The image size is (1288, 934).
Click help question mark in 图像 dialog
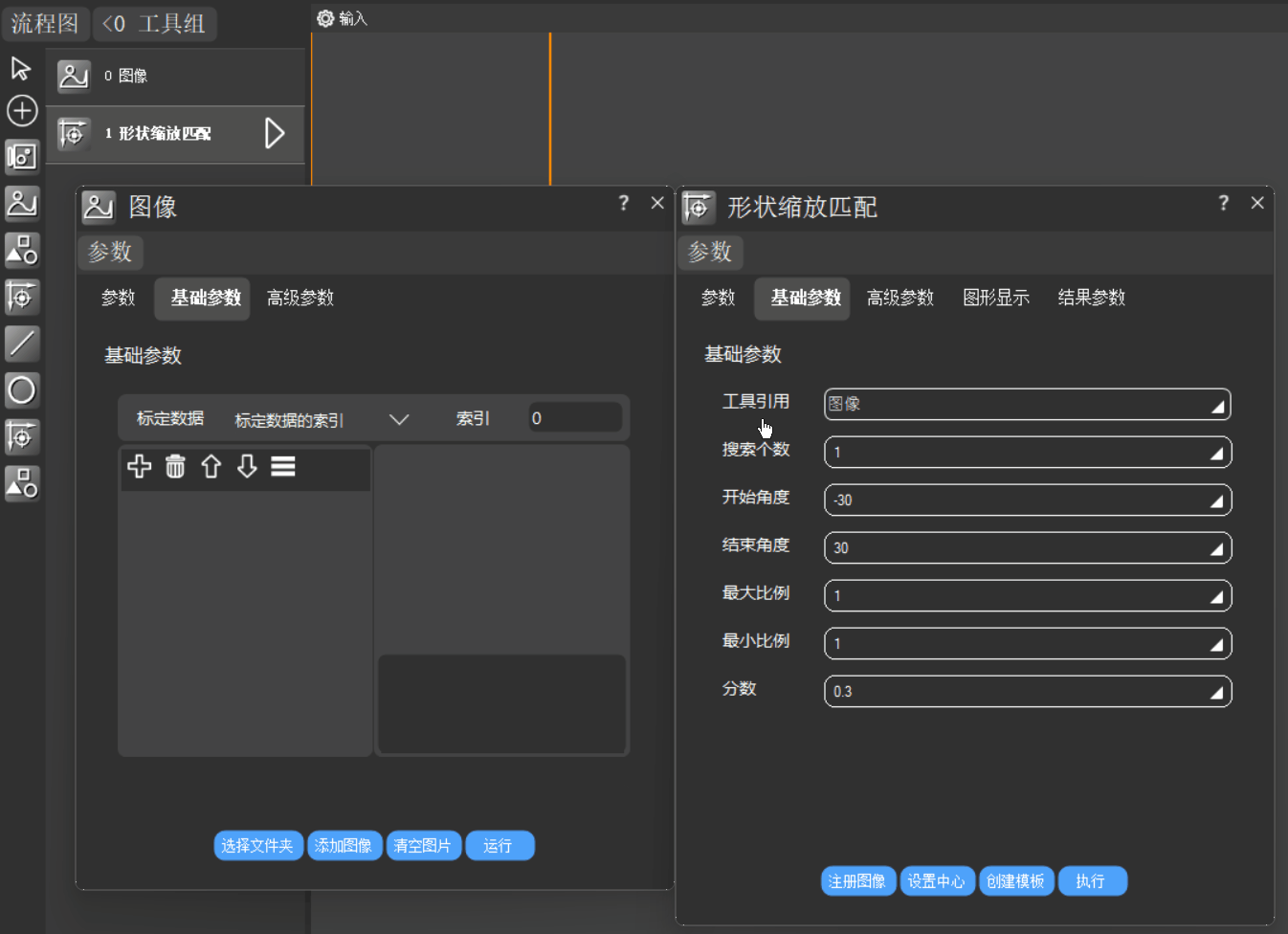(624, 203)
